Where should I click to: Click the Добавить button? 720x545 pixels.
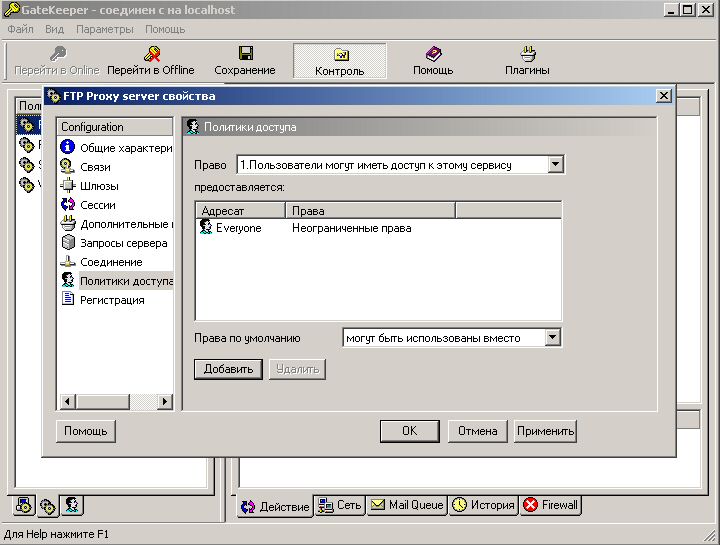(x=228, y=369)
